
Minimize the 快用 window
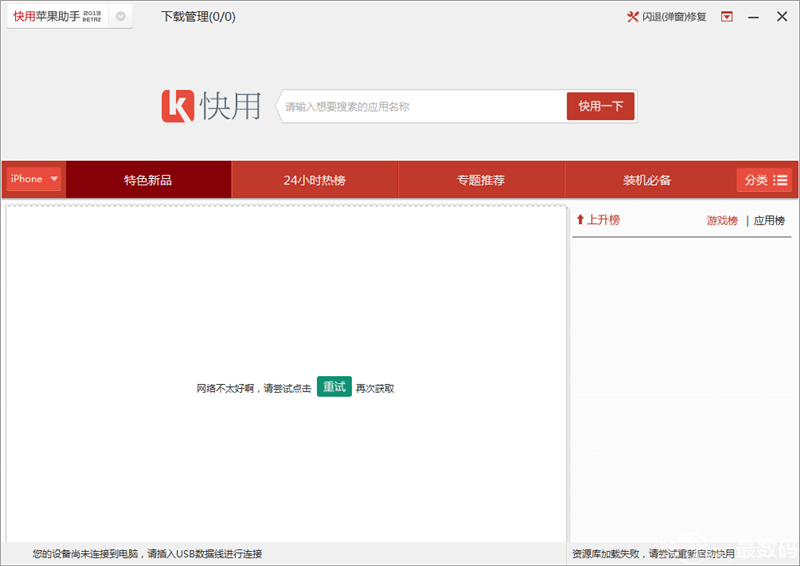(754, 17)
